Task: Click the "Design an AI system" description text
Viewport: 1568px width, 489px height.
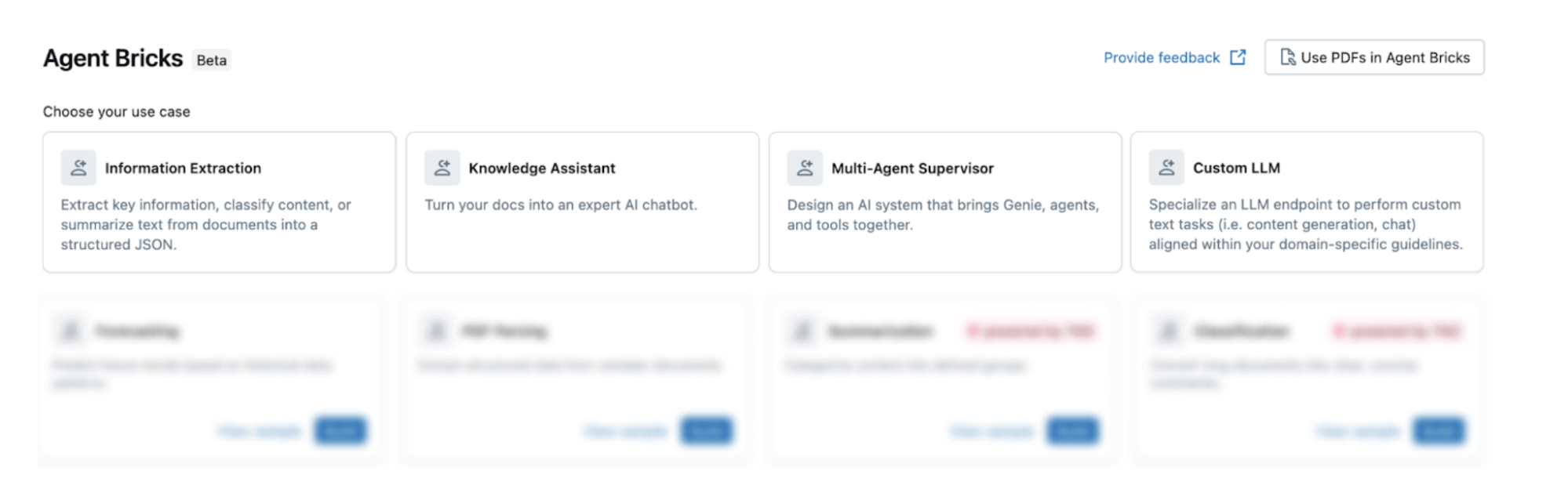Action: [942, 214]
